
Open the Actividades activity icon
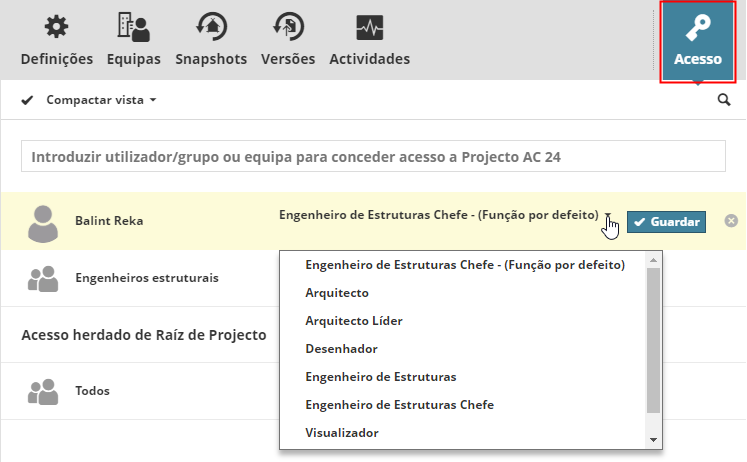point(369,28)
